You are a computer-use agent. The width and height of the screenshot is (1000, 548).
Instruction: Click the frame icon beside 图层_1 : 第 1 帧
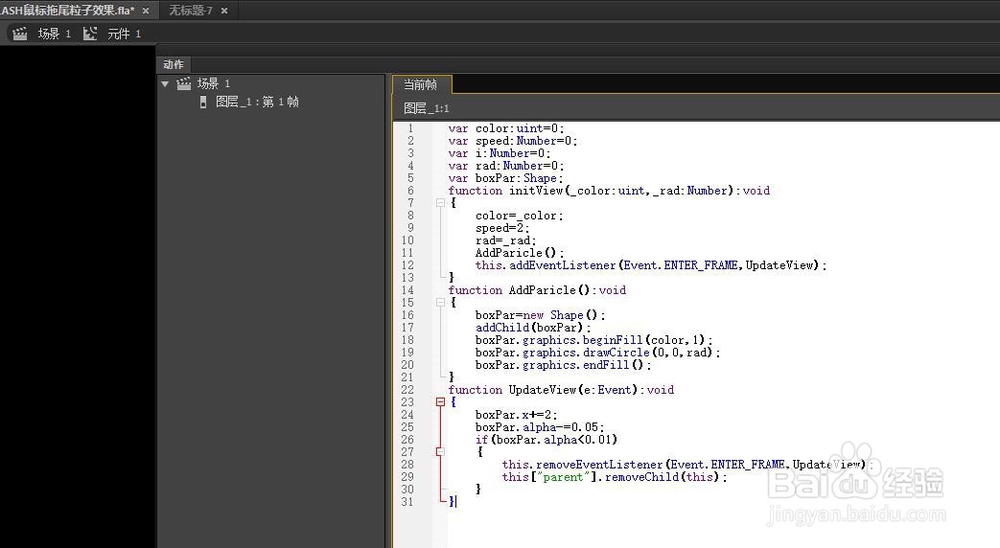coord(203,102)
